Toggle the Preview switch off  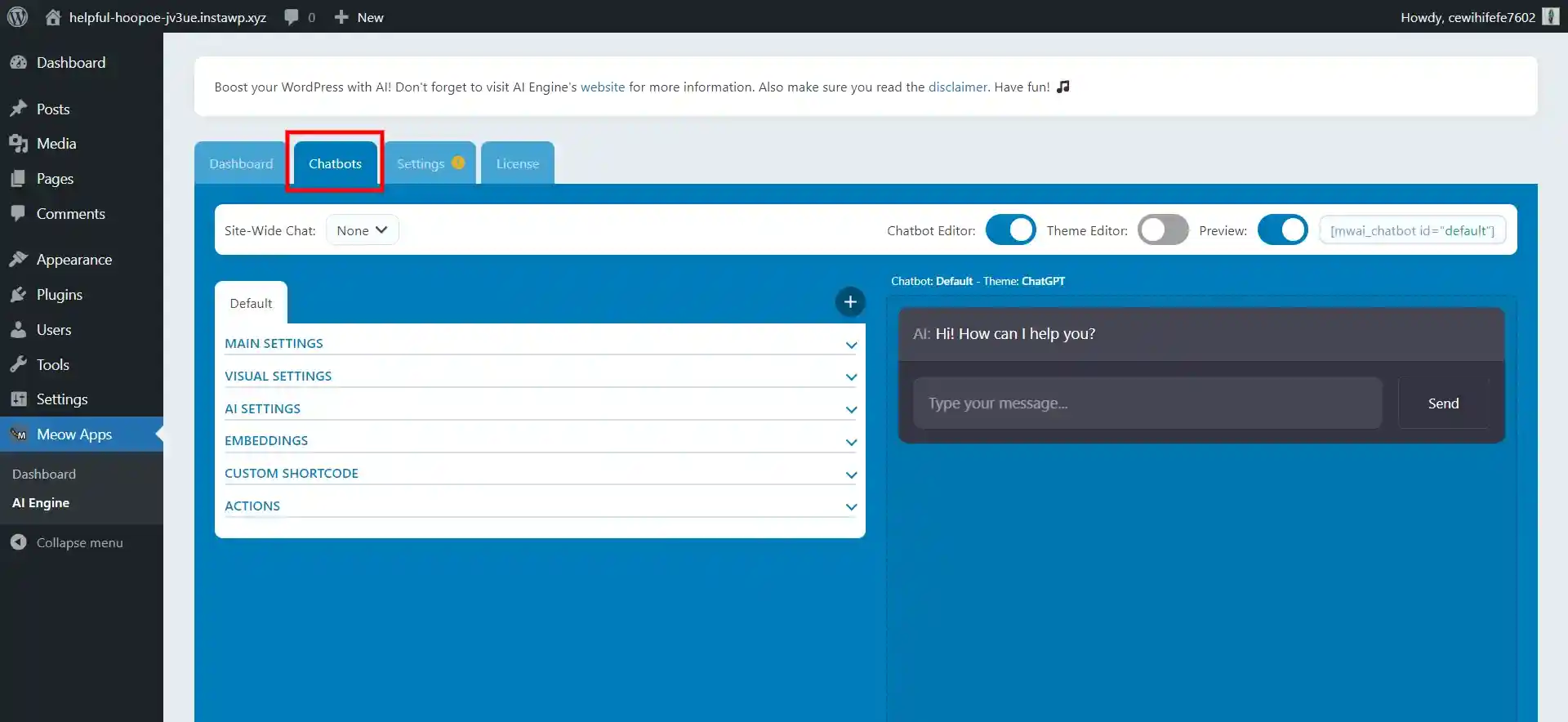1282,230
